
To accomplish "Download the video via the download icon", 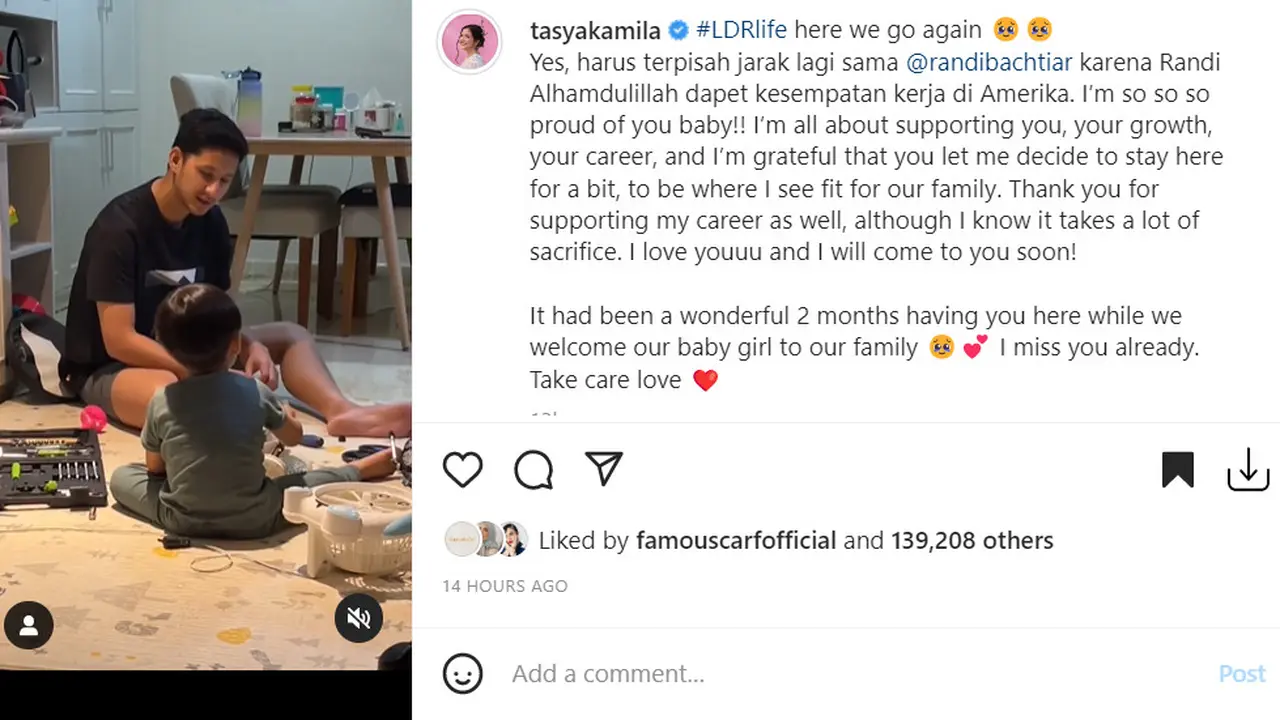I will point(1248,469).
